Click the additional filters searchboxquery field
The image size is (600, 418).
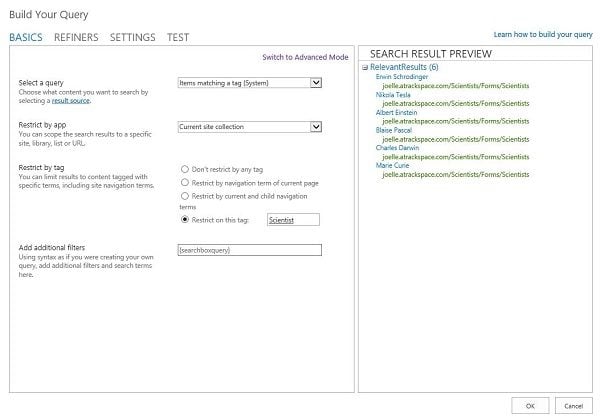tap(247, 250)
